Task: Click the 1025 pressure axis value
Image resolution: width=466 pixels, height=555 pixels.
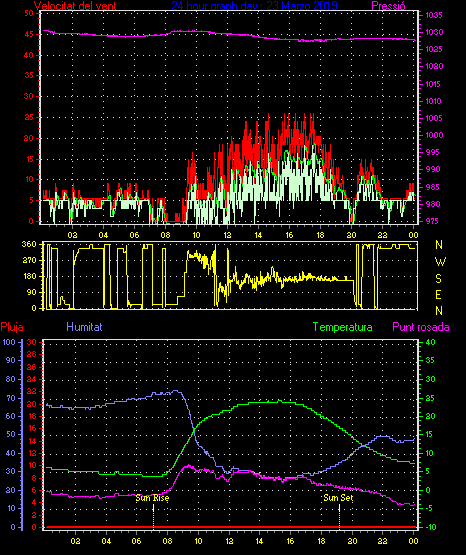Action: 433,49
